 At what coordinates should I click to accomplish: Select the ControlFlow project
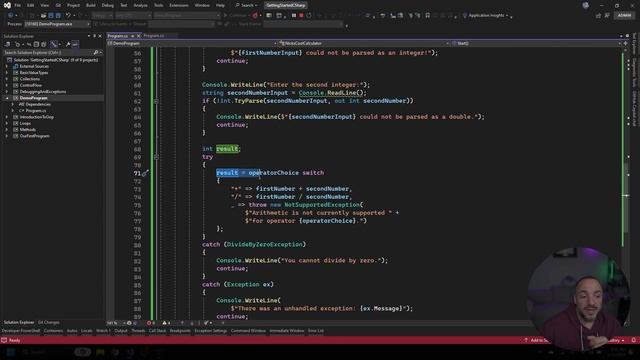[x=31, y=85]
